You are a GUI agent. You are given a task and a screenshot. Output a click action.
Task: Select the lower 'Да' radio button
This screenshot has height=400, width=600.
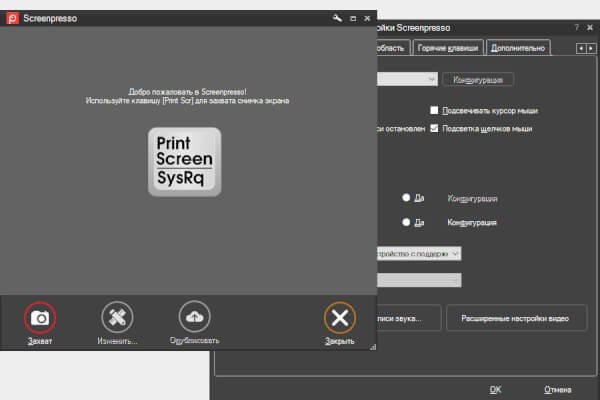pos(406,222)
